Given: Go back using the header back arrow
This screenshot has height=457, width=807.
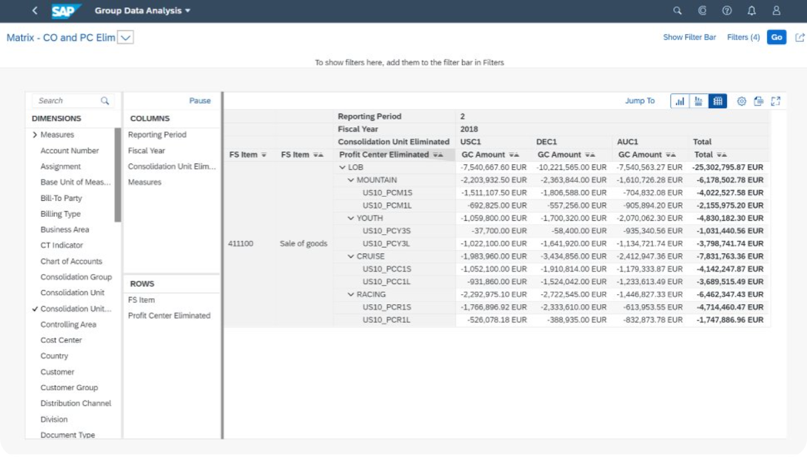Looking at the screenshot, I should tap(35, 11).
